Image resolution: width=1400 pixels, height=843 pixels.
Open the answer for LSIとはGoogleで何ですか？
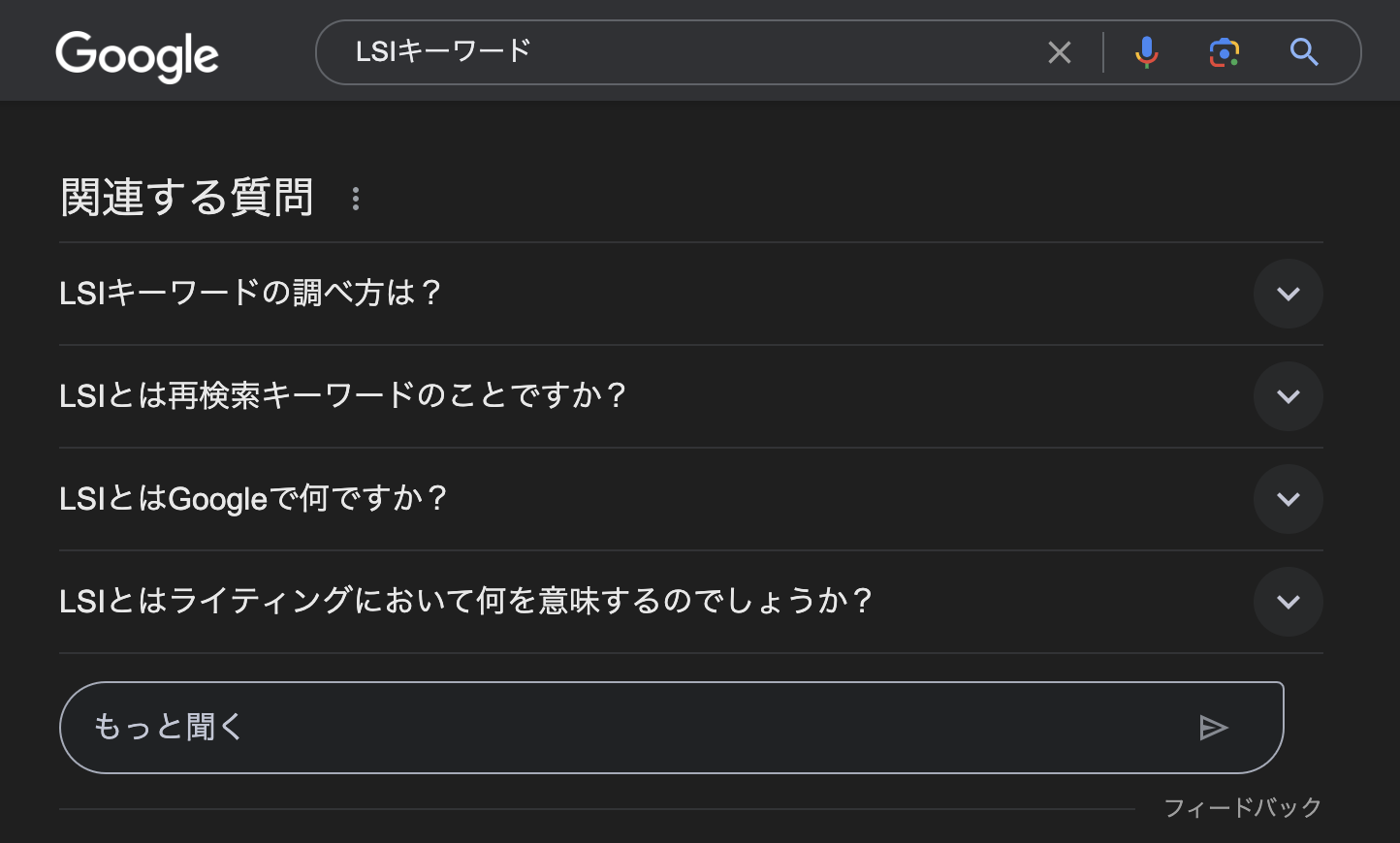click(x=1289, y=499)
